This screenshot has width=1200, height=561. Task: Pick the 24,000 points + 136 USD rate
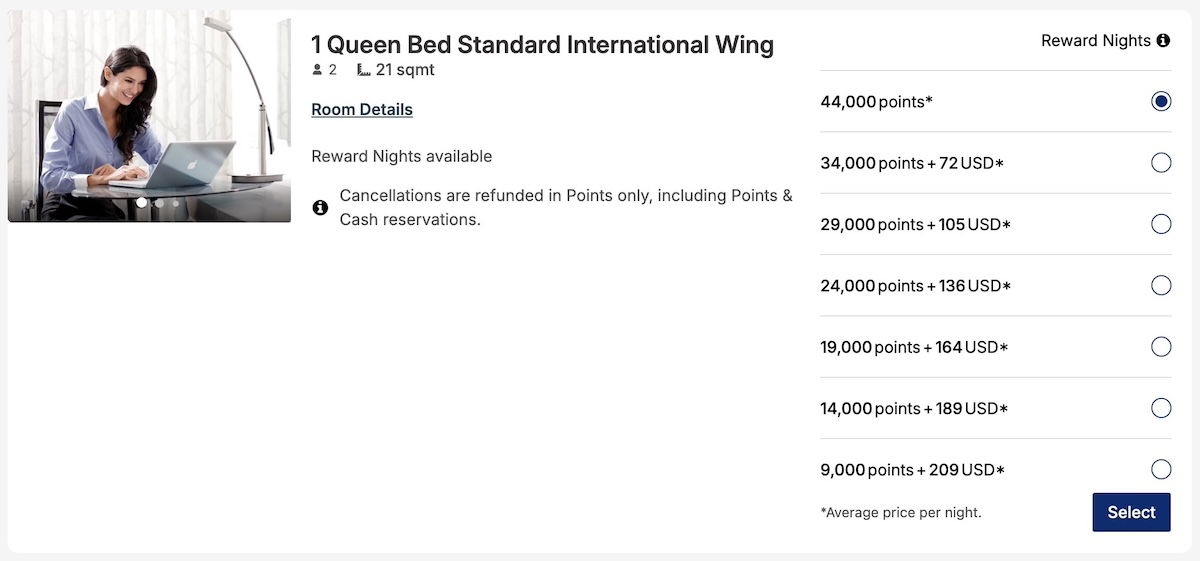tap(1160, 286)
